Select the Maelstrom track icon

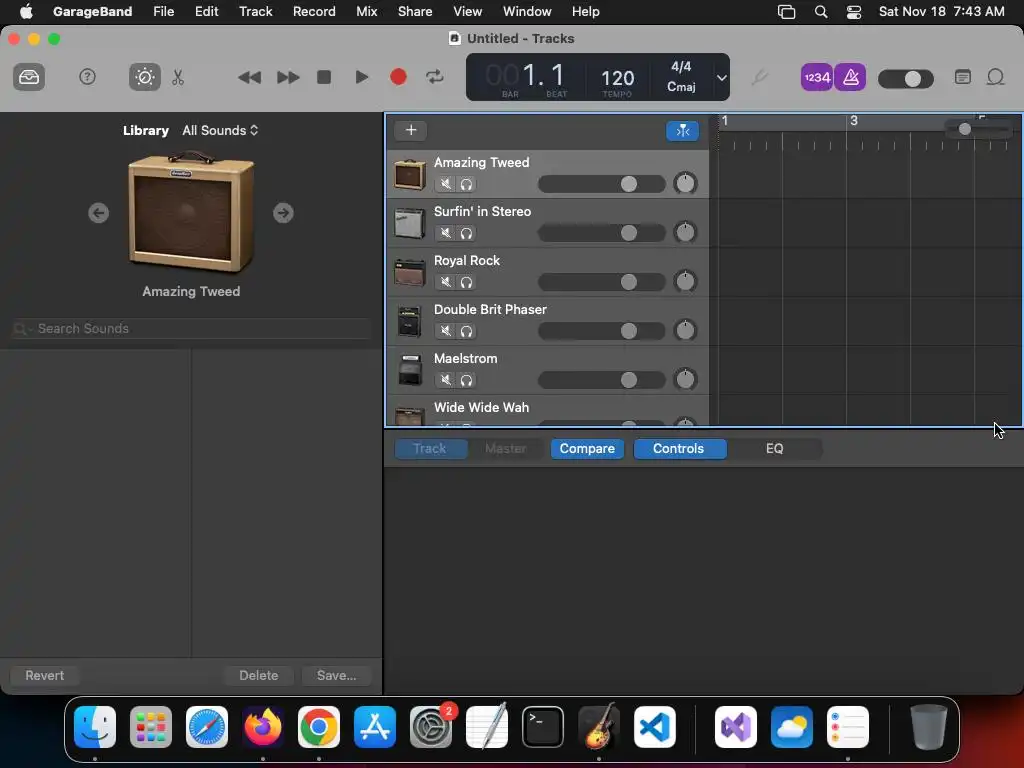click(409, 370)
